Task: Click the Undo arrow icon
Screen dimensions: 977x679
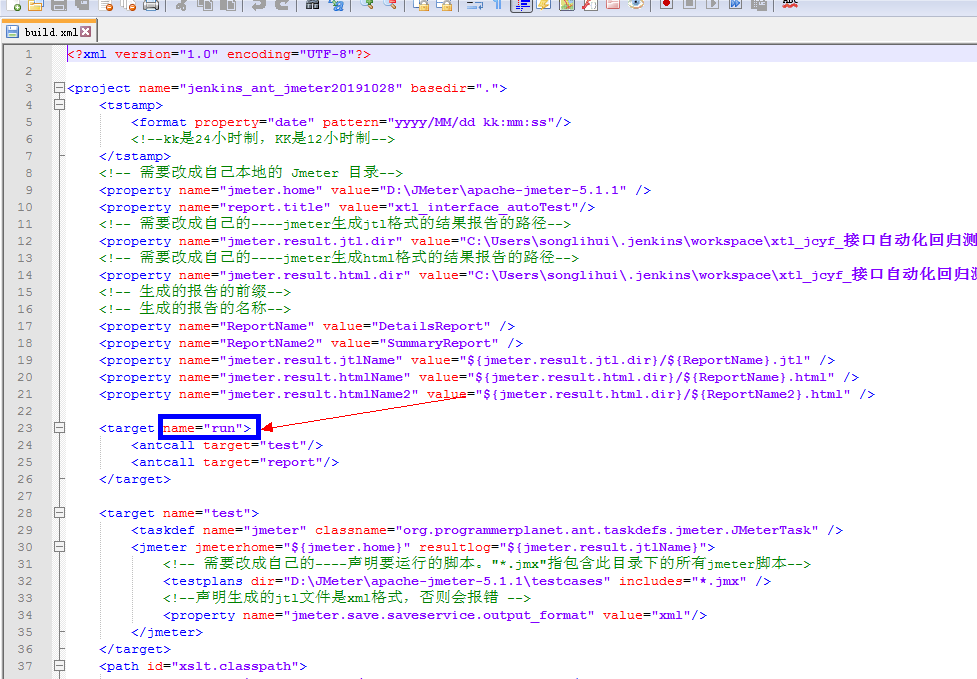Action: [x=259, y=5]
